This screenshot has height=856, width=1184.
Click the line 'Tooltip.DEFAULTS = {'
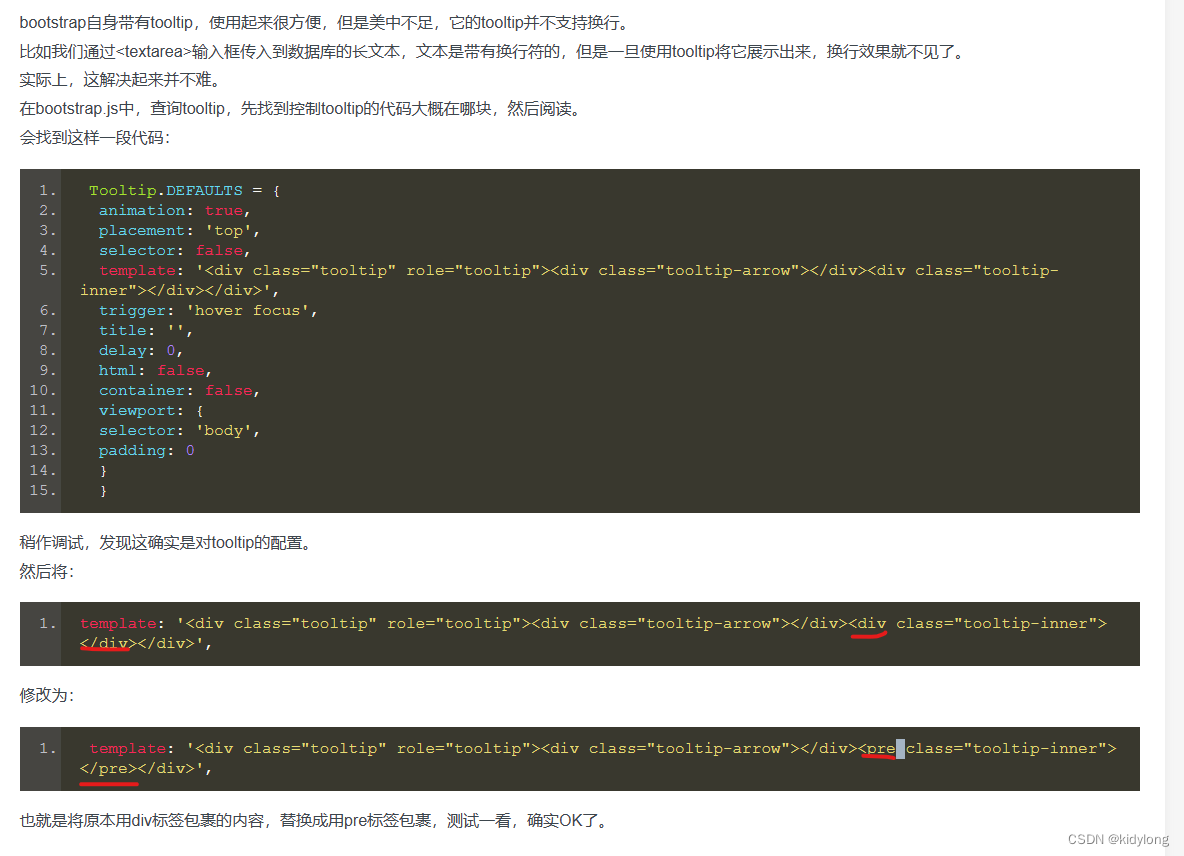184,190
